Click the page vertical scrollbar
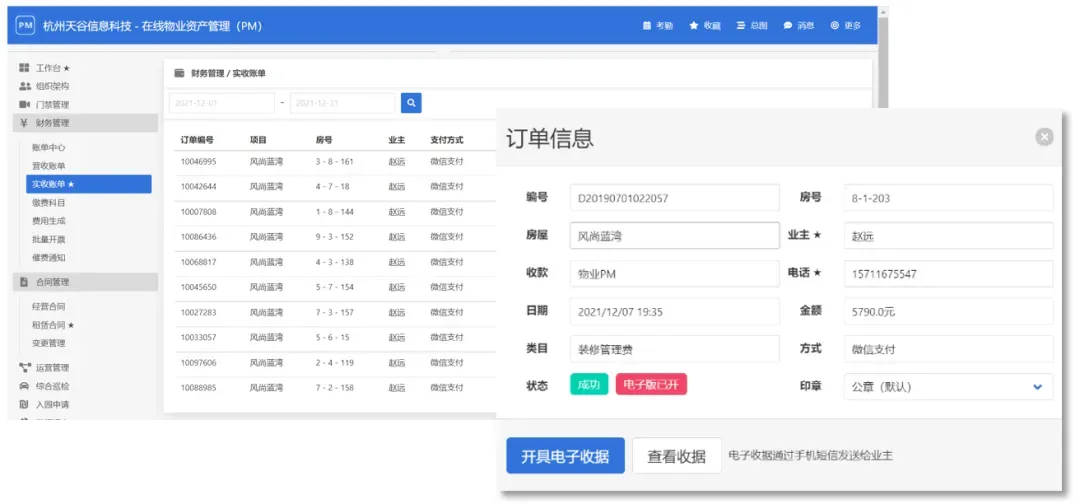 883,62
